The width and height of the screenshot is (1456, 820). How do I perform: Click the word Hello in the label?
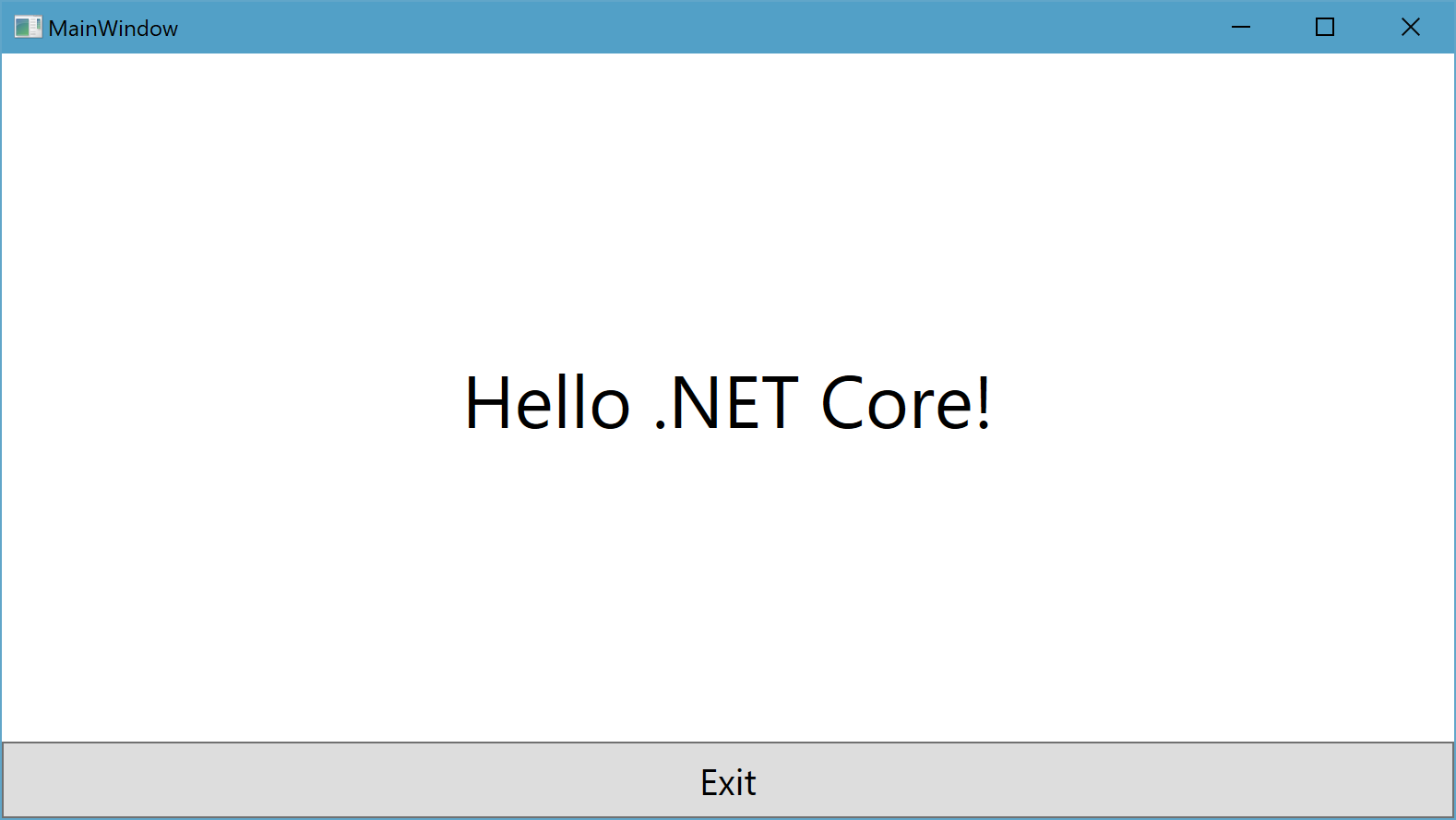(547, 402)
